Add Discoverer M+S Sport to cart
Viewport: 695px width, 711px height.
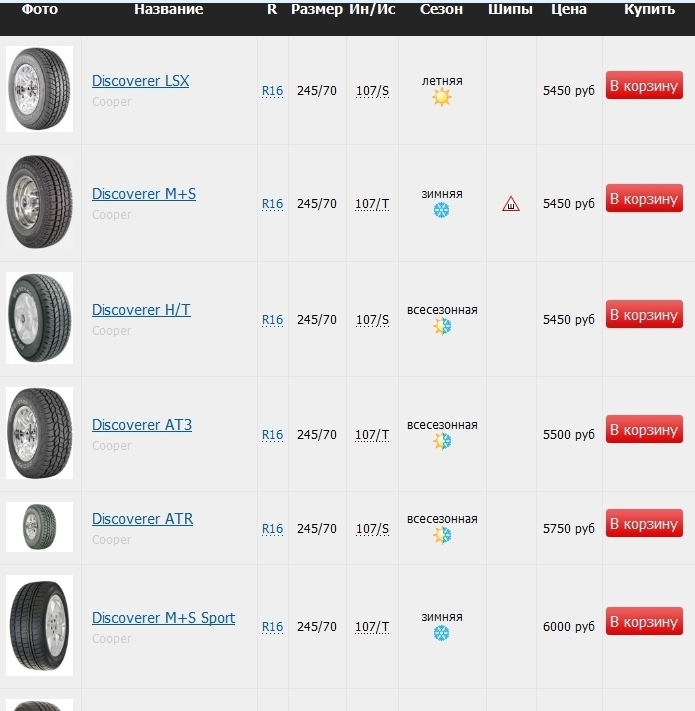pos(644,621)
